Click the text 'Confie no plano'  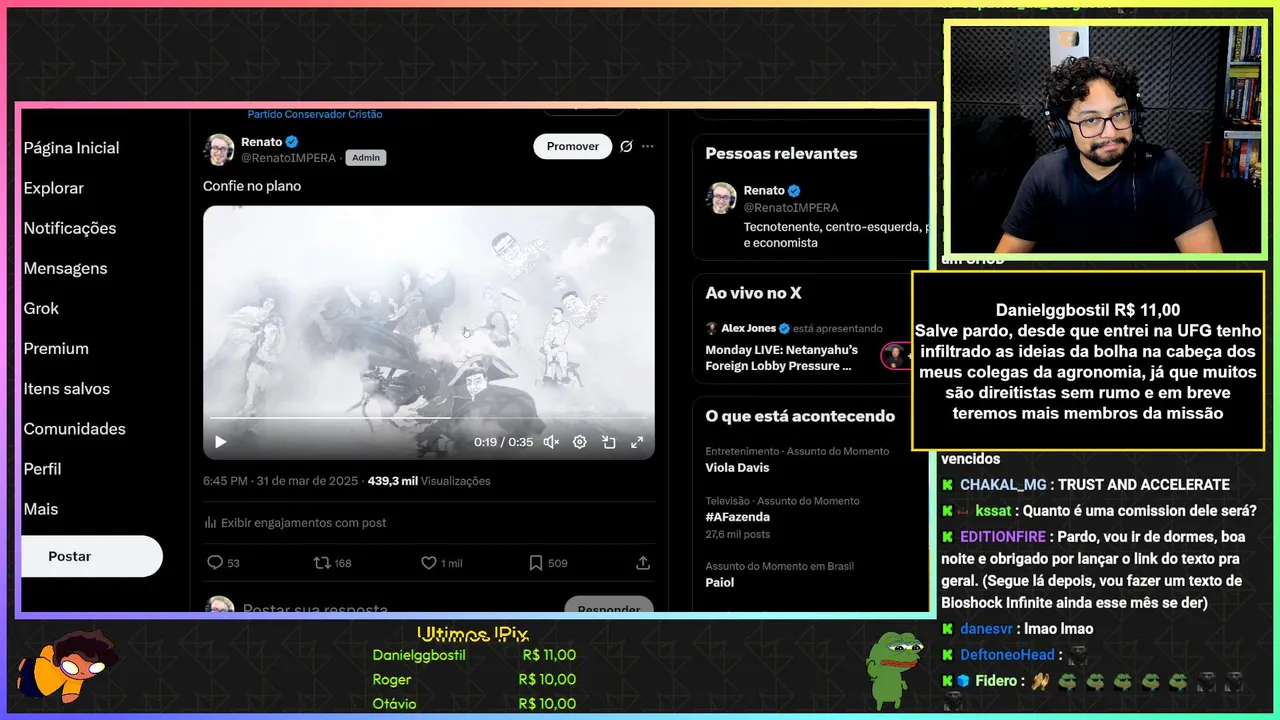(252, 186)
